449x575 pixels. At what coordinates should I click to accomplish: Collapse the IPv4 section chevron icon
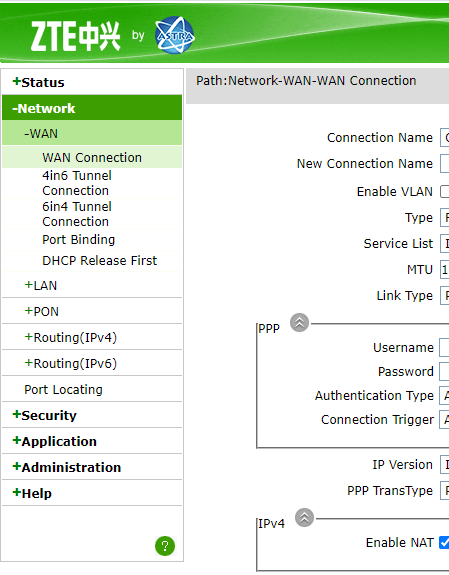(x=304, y=517)
